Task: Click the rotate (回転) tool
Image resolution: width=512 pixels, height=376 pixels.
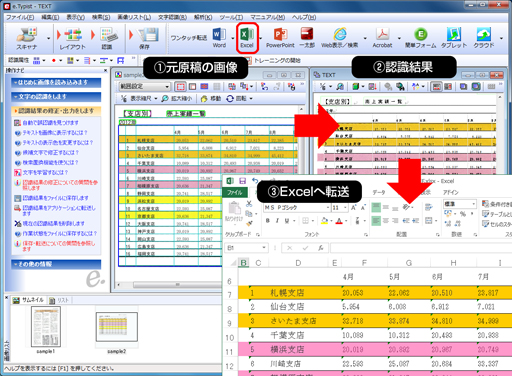Action: tap(237, 99)
